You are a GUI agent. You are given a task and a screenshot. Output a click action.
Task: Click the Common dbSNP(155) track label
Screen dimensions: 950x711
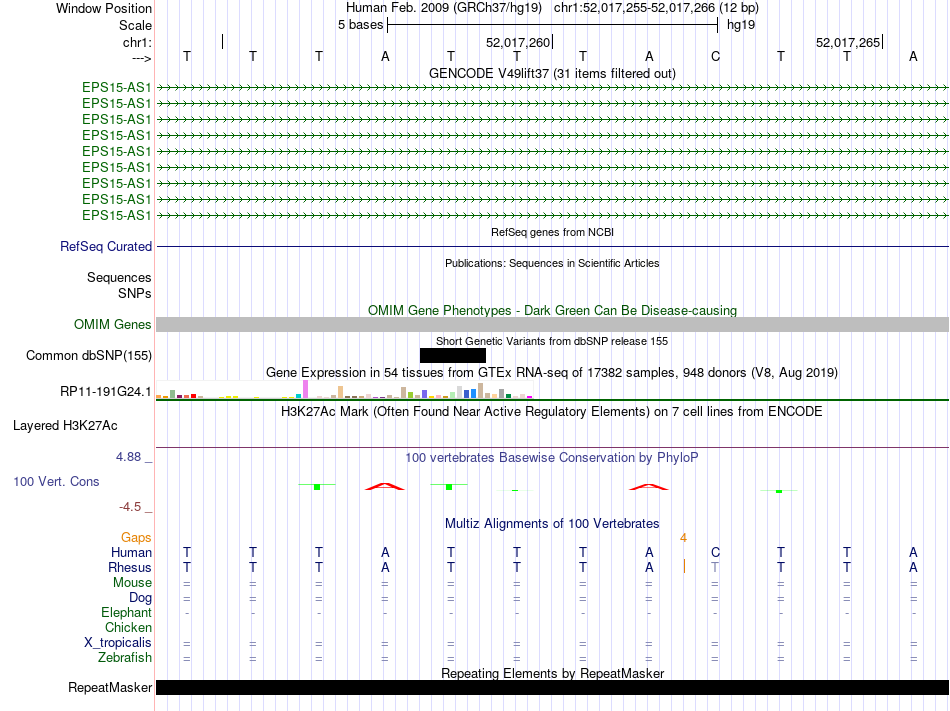[x=88, y=356]
